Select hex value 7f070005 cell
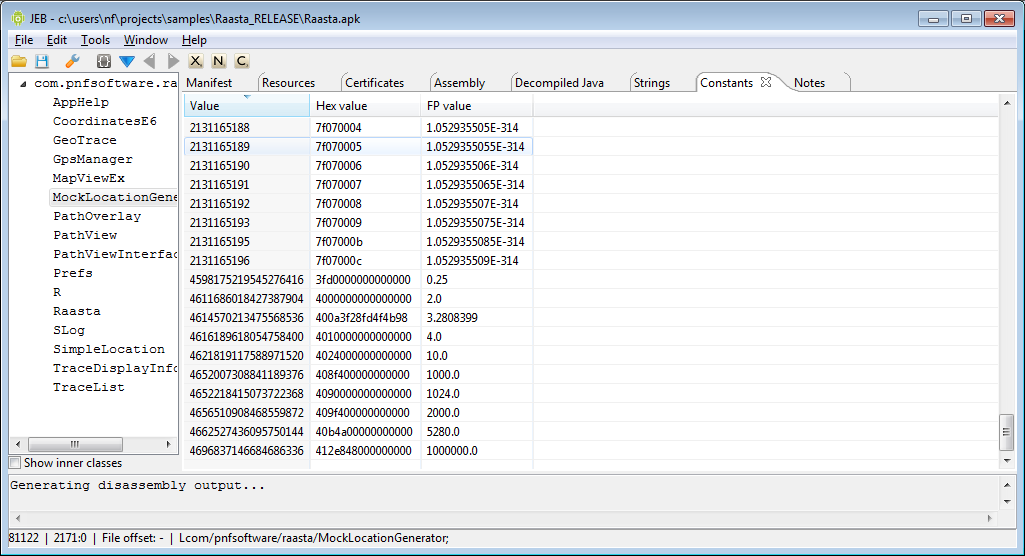 click(x=365, y=146)
